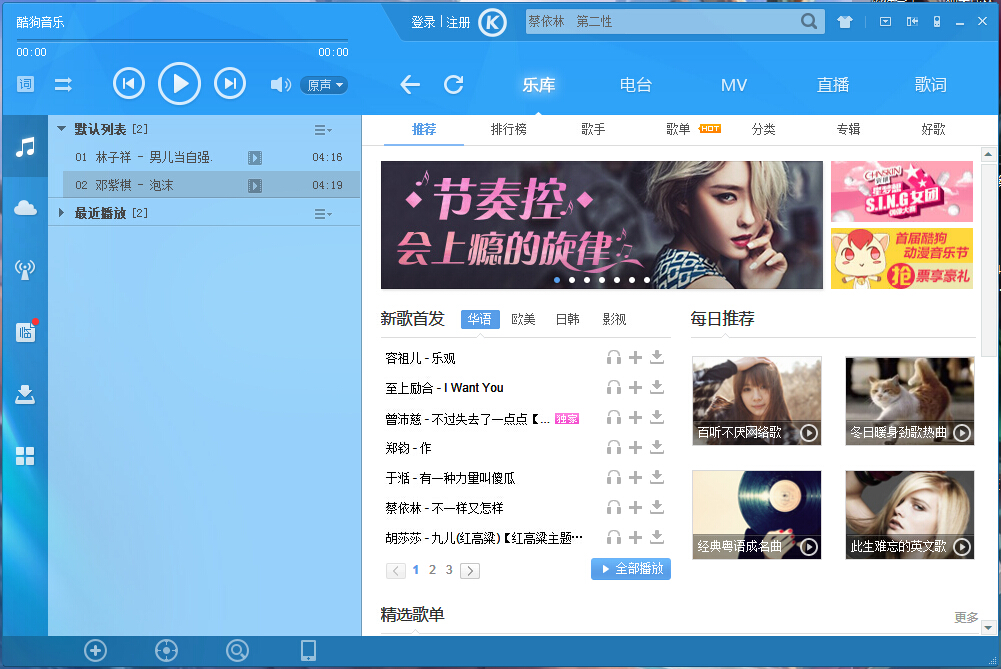
Task: Click the scrollbar down arrow in the library
Action: pos(988,628)
